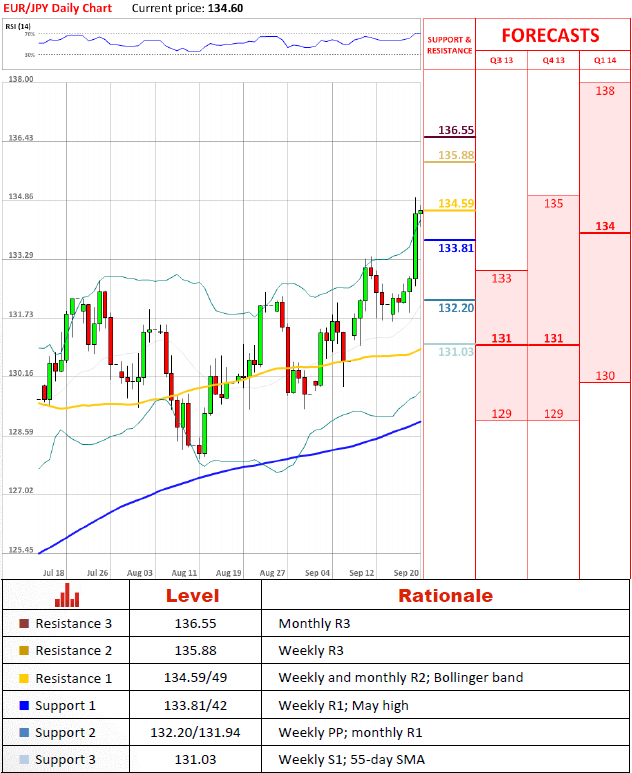The height and width of the screenshot is (773, 632).
Task: Click the Support & Resistance column header
Action: (x=449, y=45)
